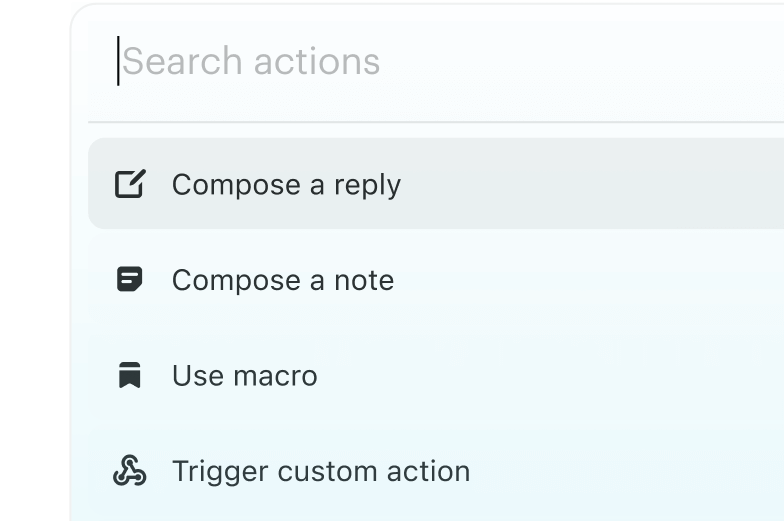Click the note icon beside Compose a note
This screenshot has height=521, width=784.
[x=130, y=280]
